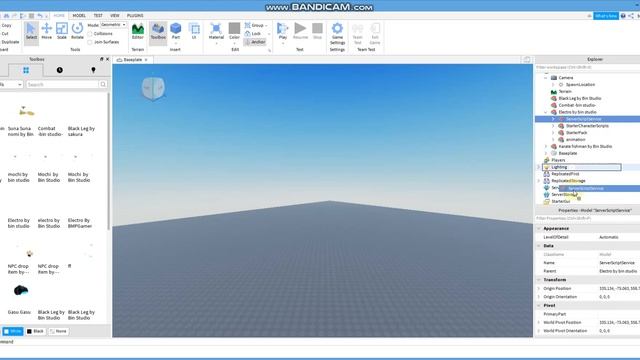Screen dimensions: 640x360
Task: Switch to the VIEW ribbon tab
Action: 115,16
